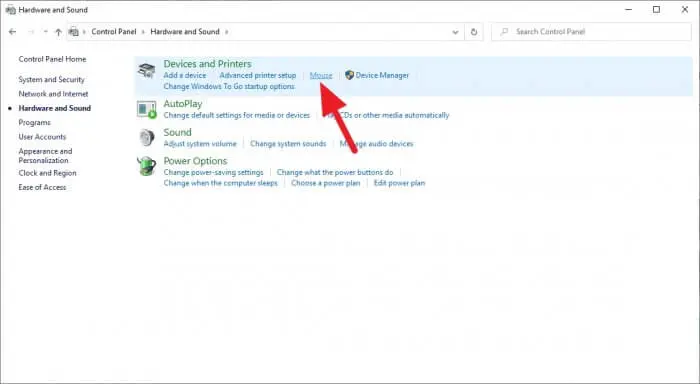Open Appearance and Personalization category
The image size is (700, 384).
click(x=45, y=155)
